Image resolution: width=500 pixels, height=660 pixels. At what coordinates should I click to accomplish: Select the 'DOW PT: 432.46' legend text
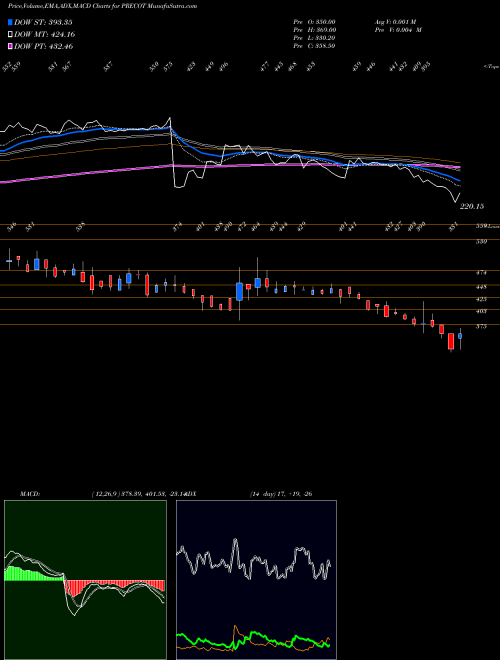[x=44, y=46]
